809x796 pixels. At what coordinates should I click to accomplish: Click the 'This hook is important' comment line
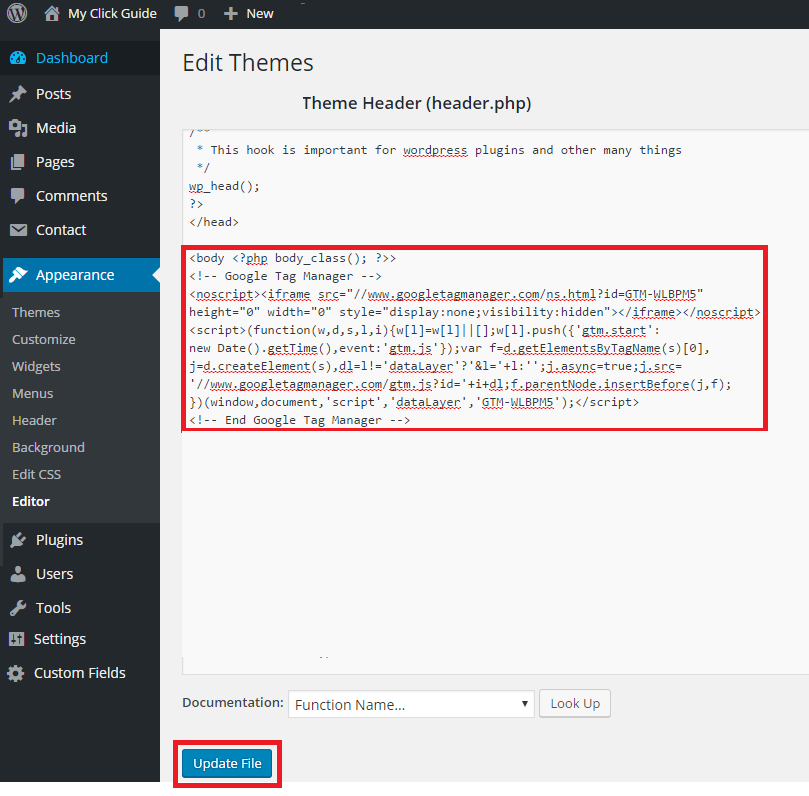439,150
